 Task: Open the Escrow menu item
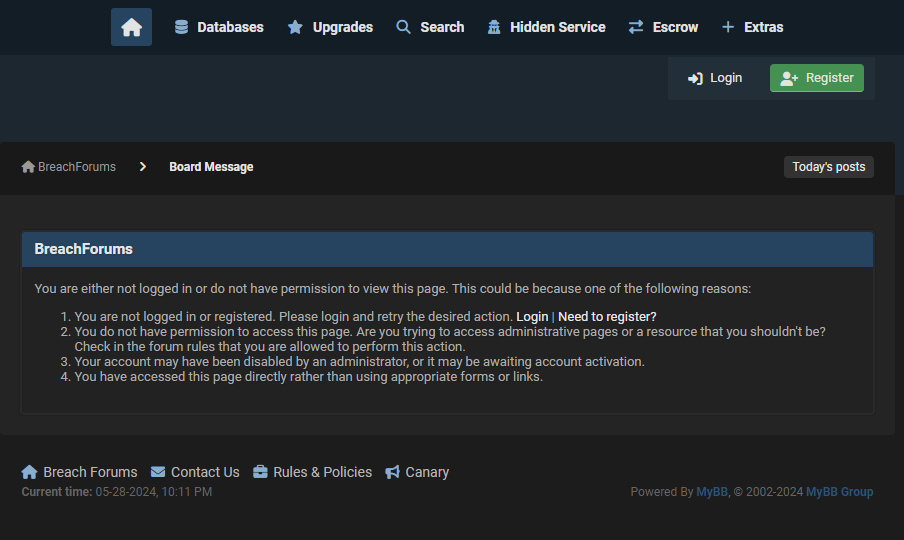click(663, 27)
